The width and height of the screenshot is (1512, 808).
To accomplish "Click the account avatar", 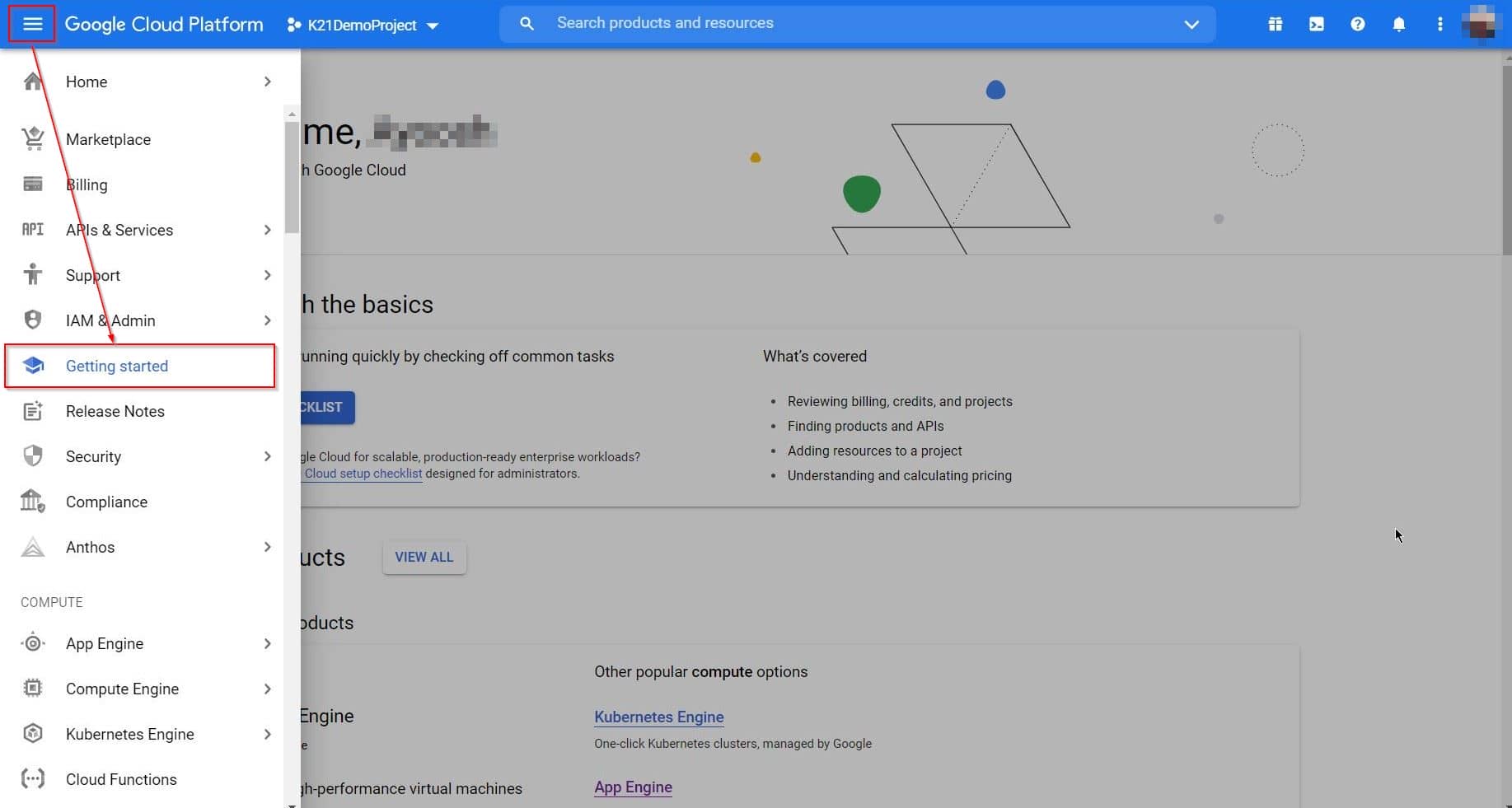I will tap(1481, 23).
